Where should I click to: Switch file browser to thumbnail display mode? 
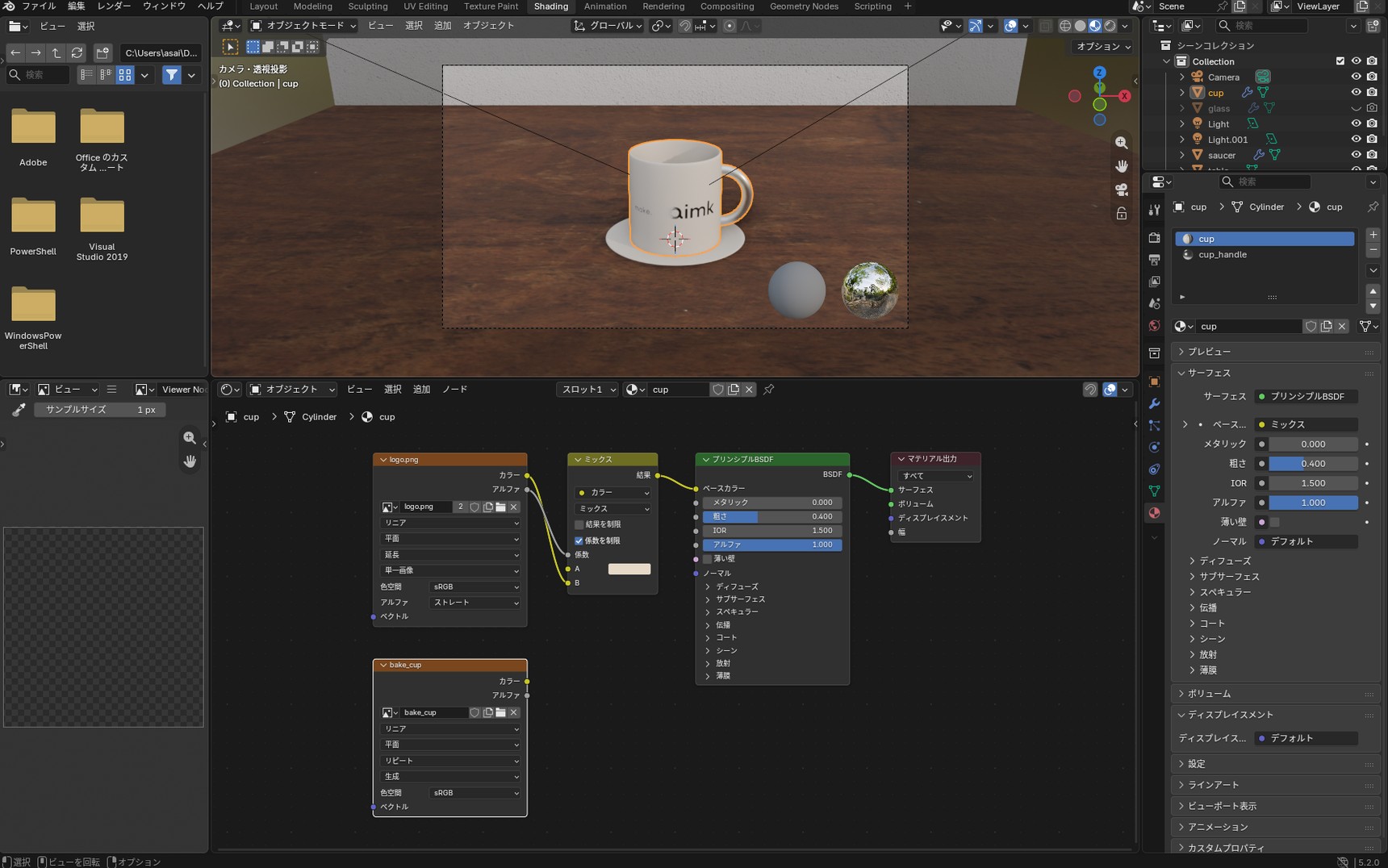(125, 75)
